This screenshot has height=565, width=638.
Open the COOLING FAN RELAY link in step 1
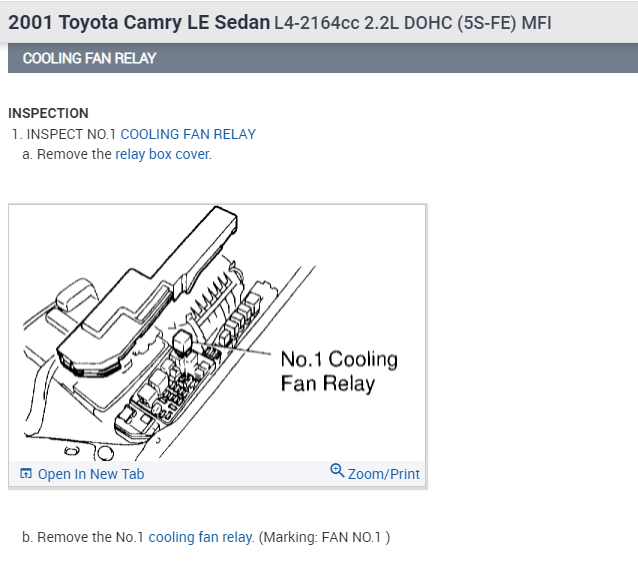[188, 134]
